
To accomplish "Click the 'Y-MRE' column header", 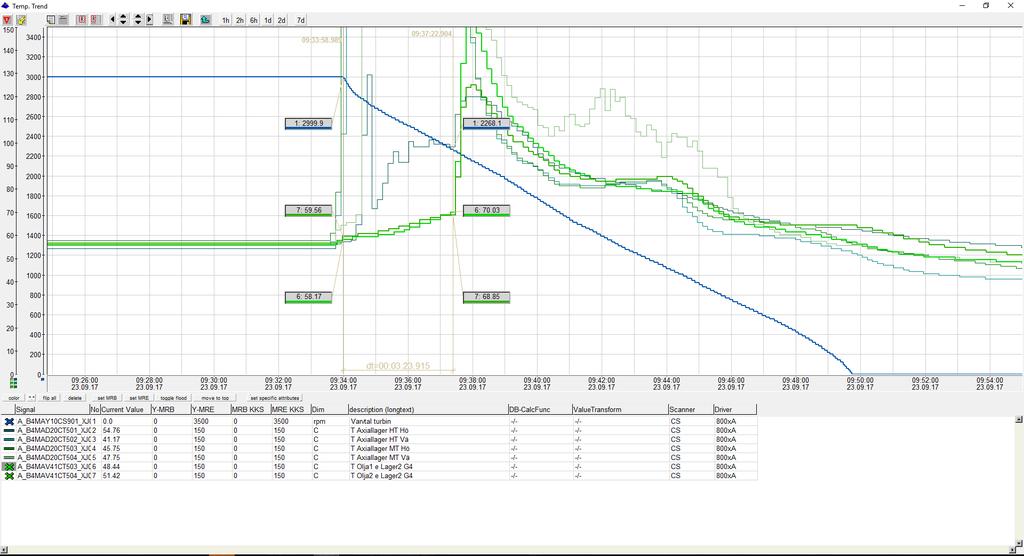I will pyautogui.click(x=210, y=410).
